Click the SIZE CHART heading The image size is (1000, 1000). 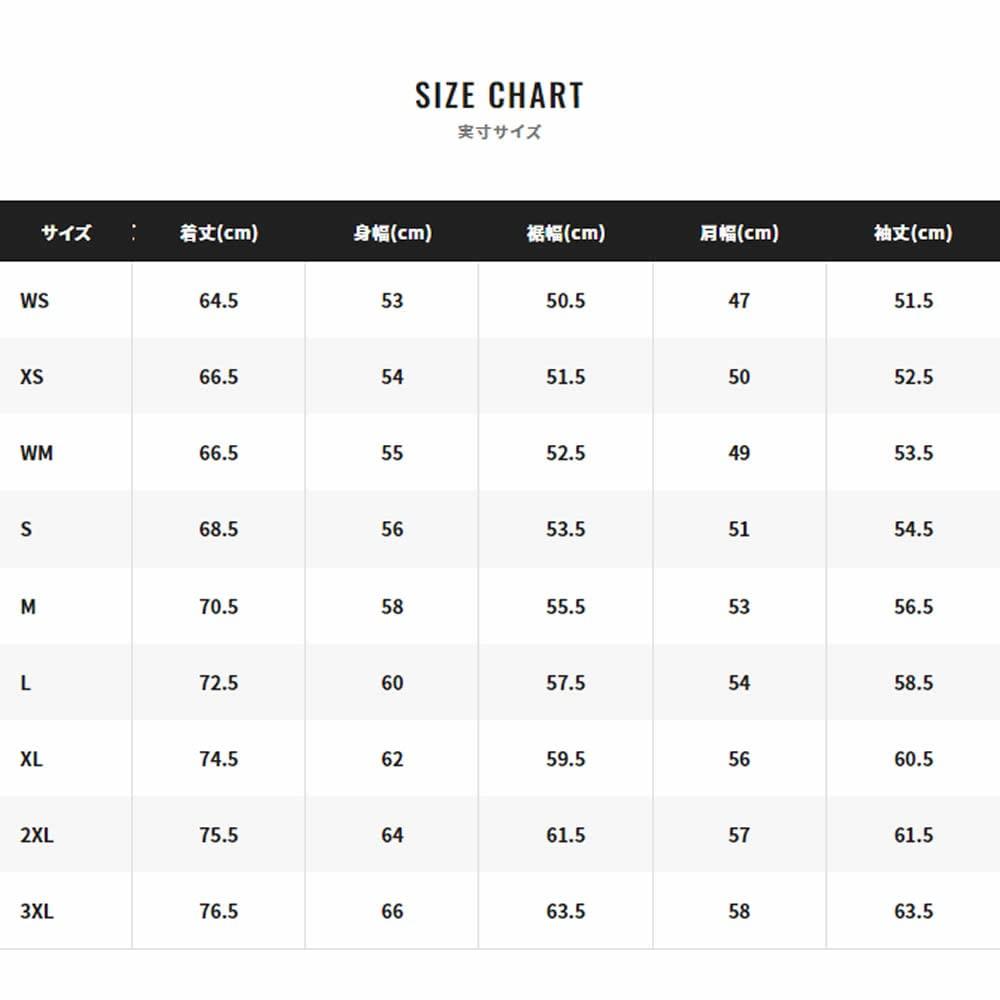click(x=499, y=96)
